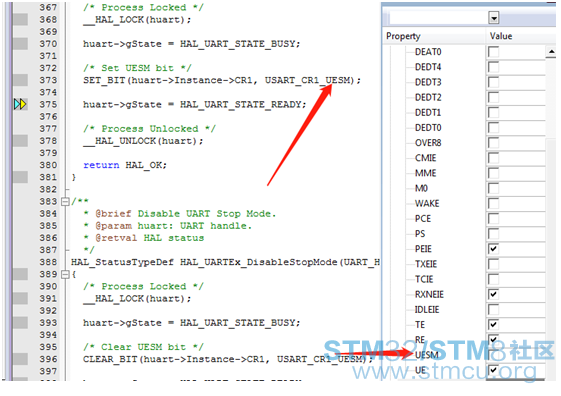The width and height of the screenshot is (561, 396).
Task: Click the scroll up arrow in property panel
Action: pos(551,52)
